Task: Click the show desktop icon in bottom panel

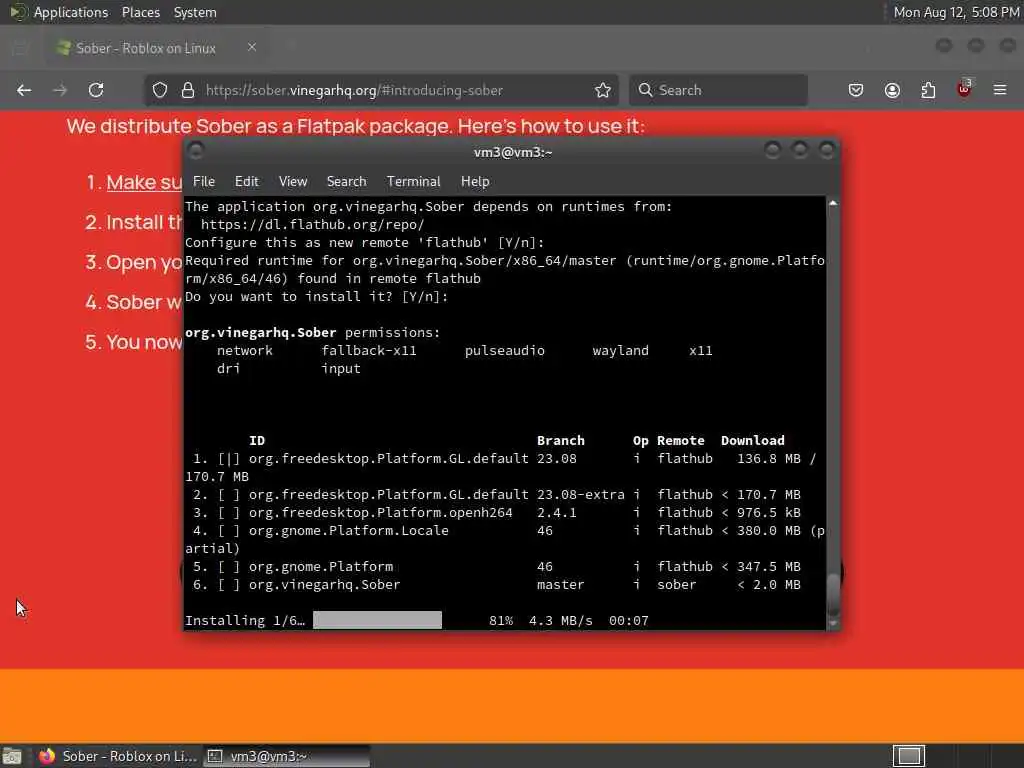Action: point(12,756)
